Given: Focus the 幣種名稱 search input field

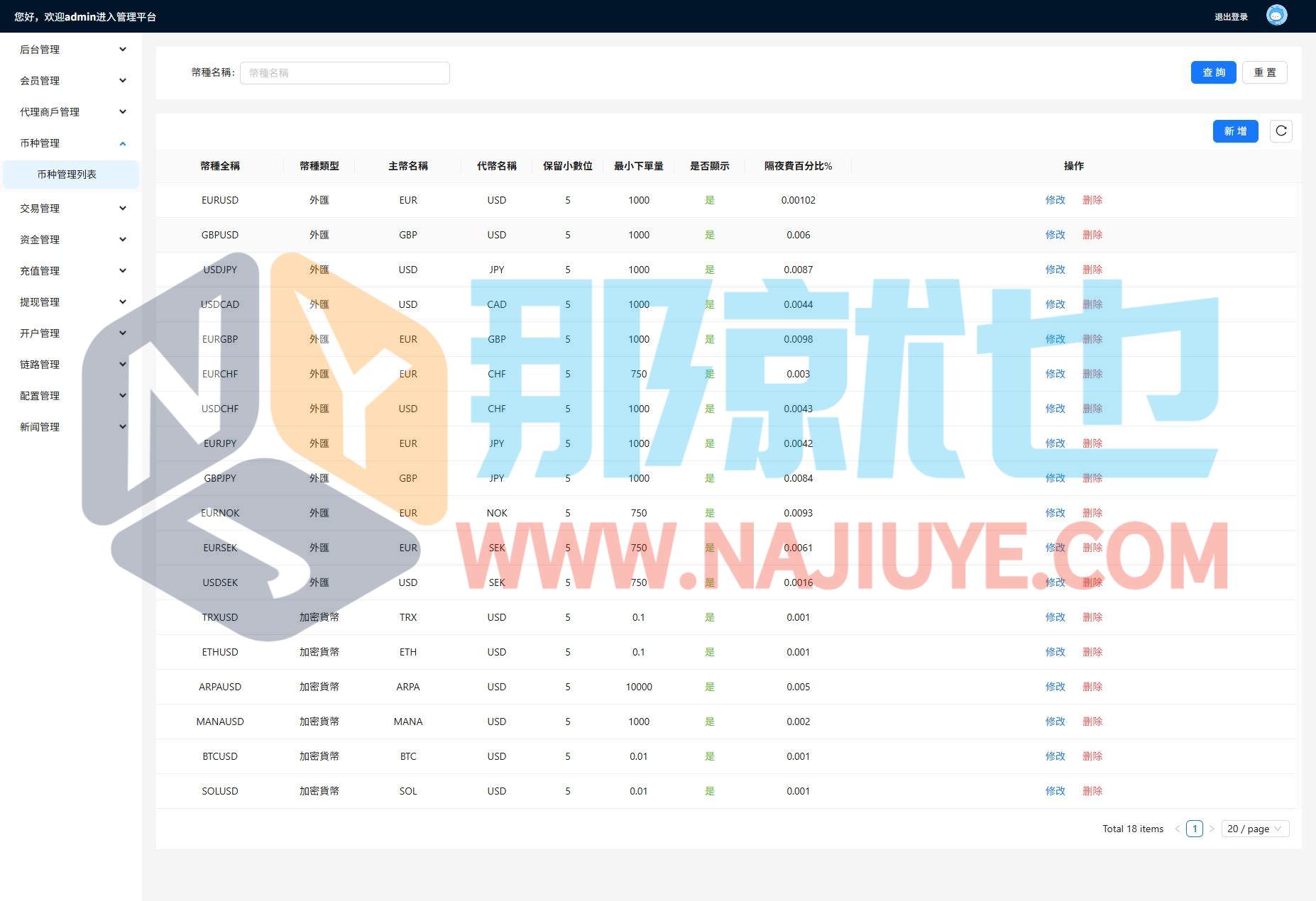Looking at the screenshot, I should click(x=344, y=73).
